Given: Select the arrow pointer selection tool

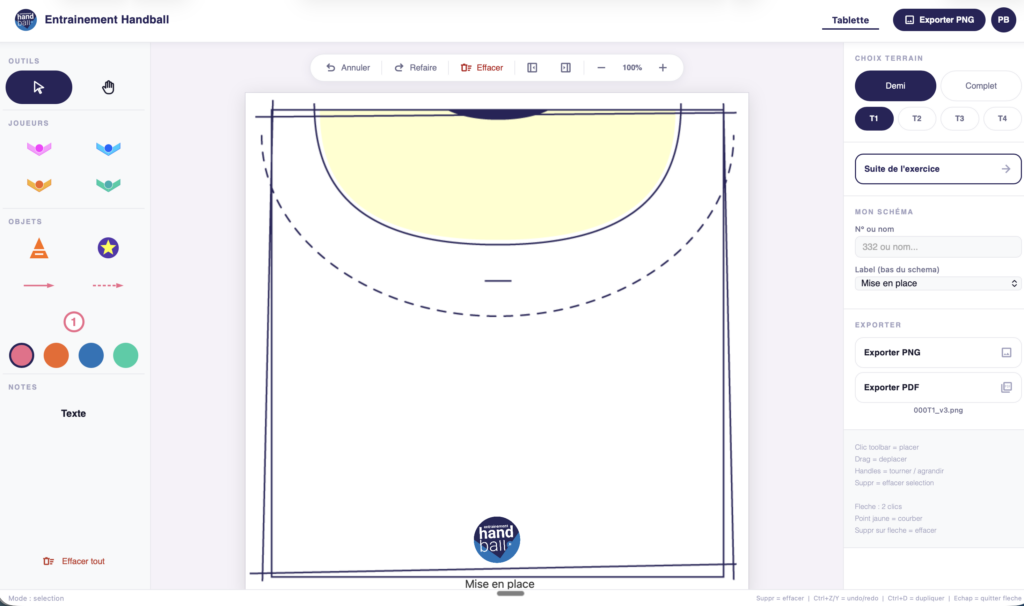Looking at the screenshot, I should (39, 87).
